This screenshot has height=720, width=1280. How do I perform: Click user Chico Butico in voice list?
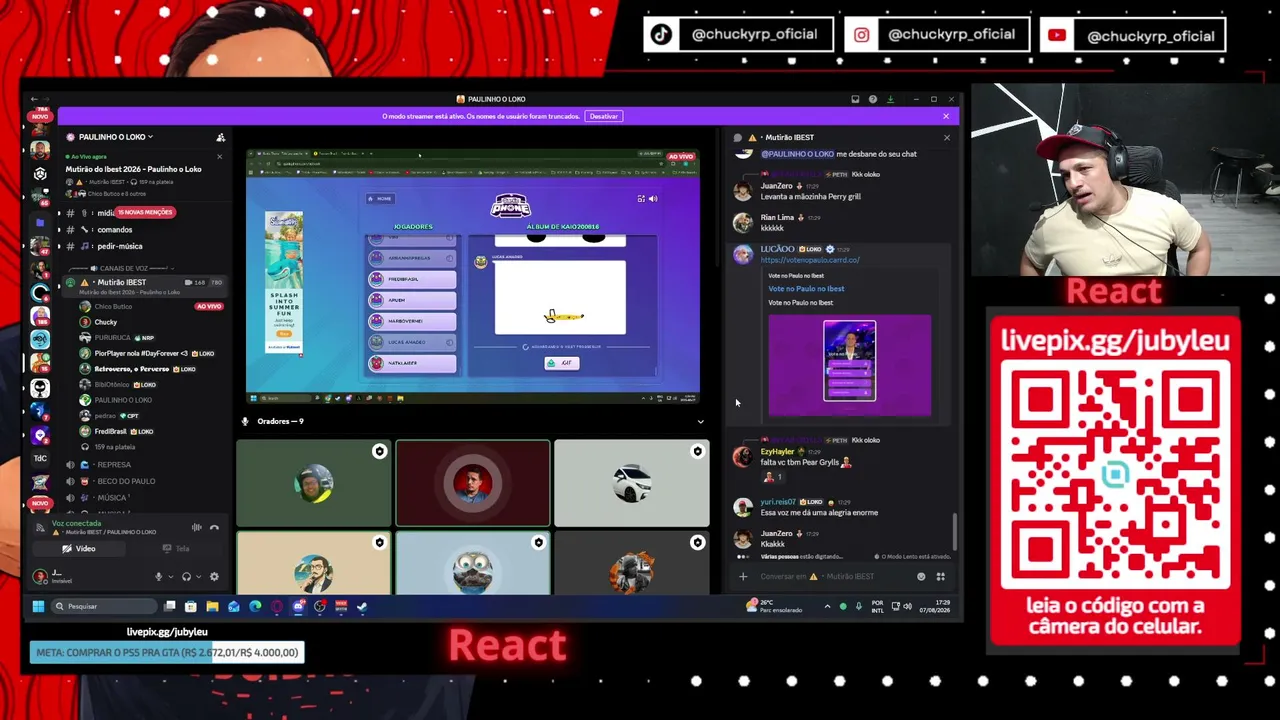[113, 307]
